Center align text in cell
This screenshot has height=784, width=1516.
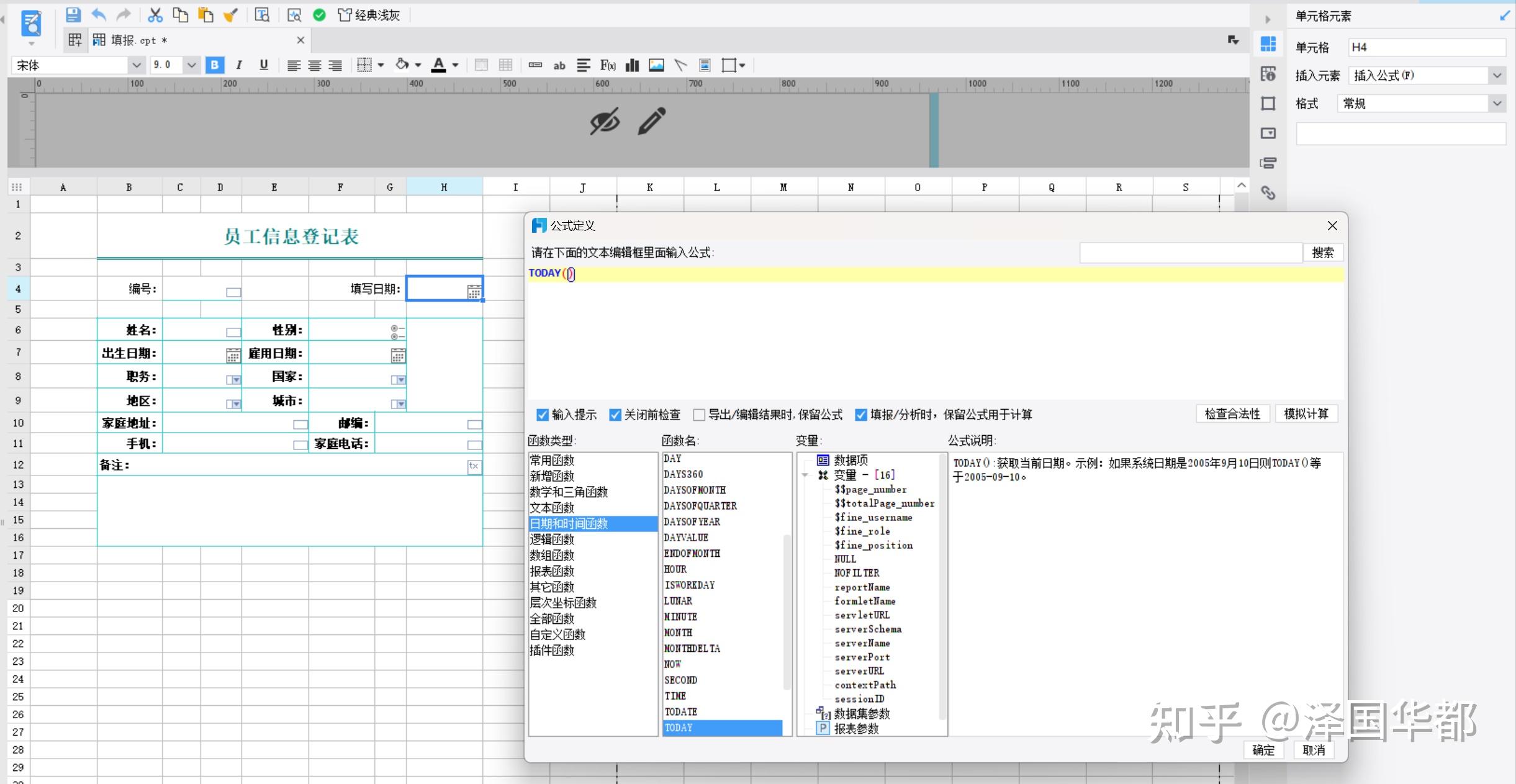[x=315, y=65]
